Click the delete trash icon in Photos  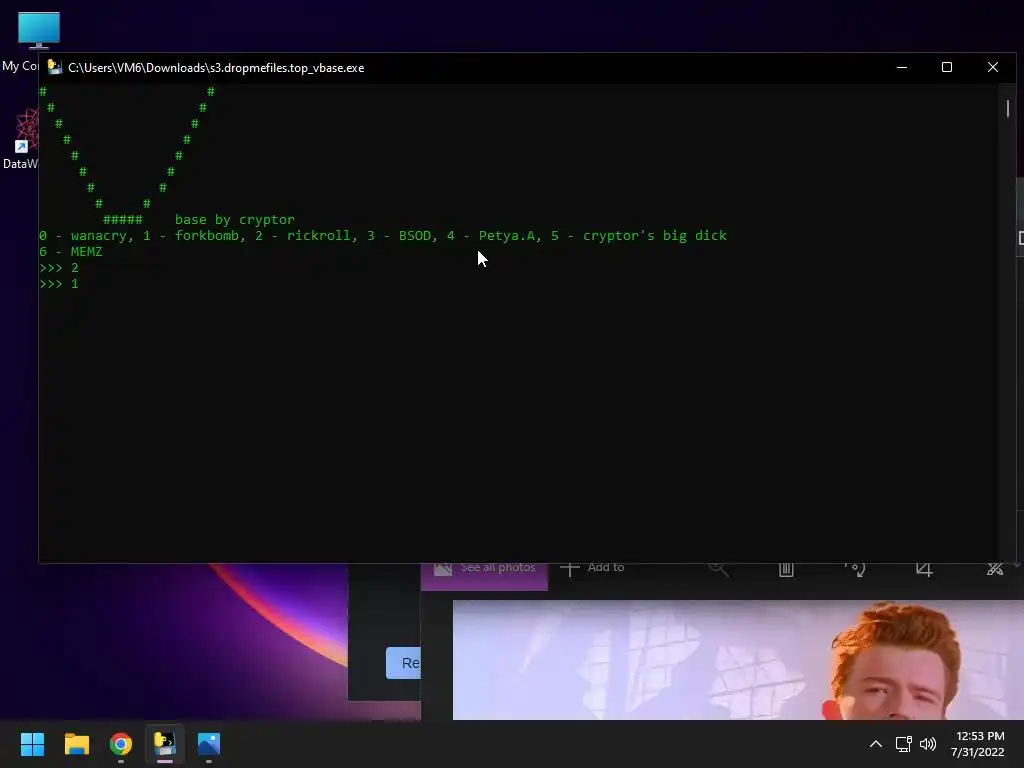[786, 568]
